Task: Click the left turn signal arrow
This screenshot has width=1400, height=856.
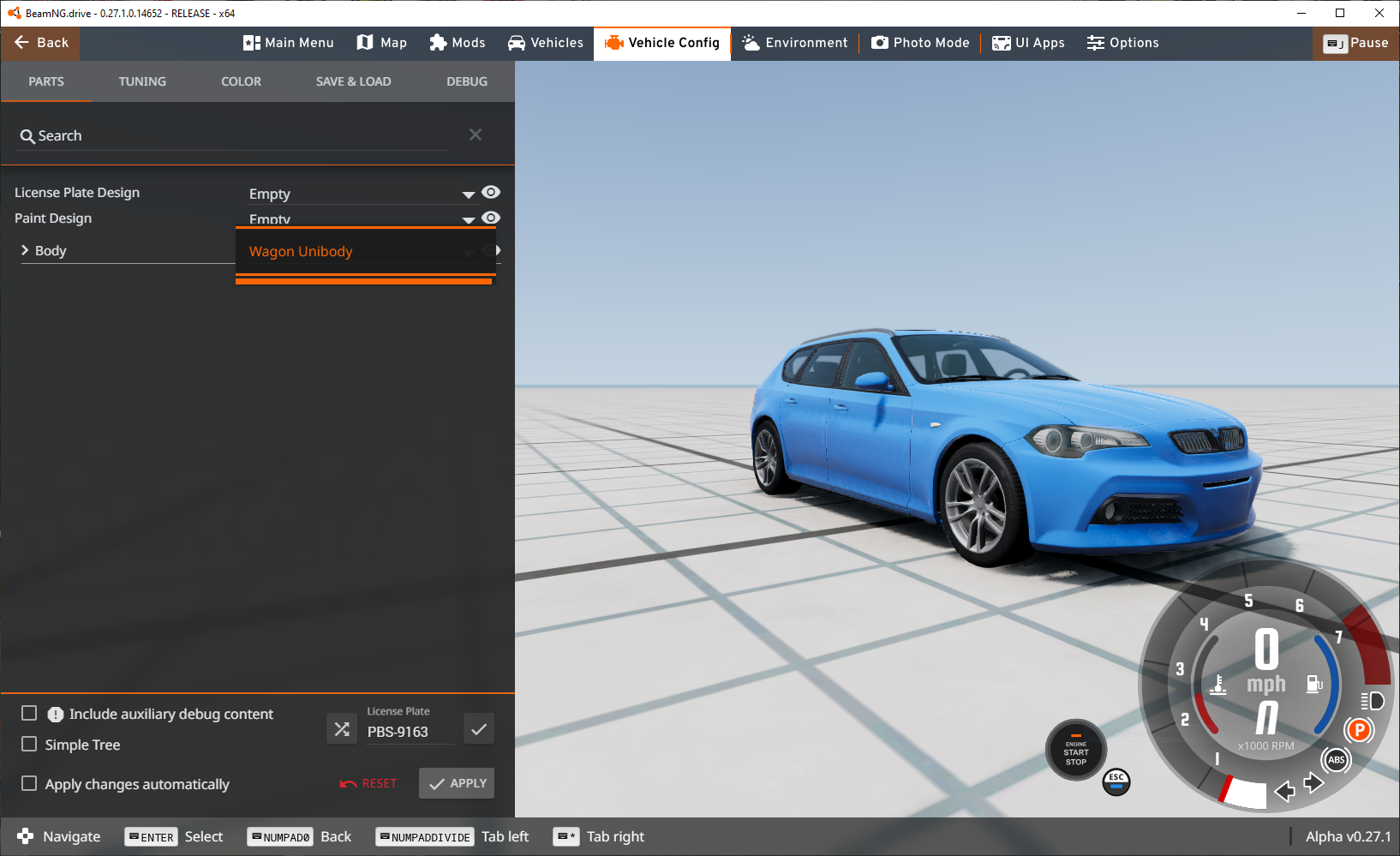Action: click(x=1284, y=791)
